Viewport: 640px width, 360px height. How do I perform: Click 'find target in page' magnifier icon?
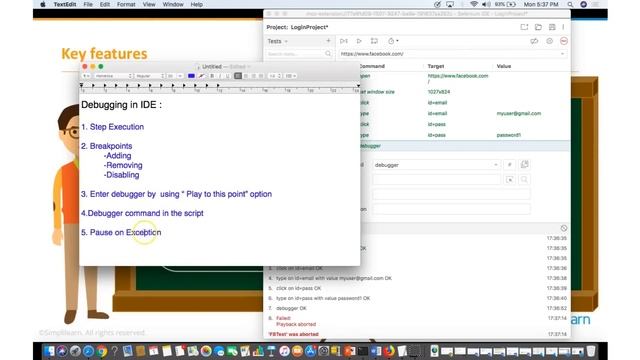(x=524, y=180)
